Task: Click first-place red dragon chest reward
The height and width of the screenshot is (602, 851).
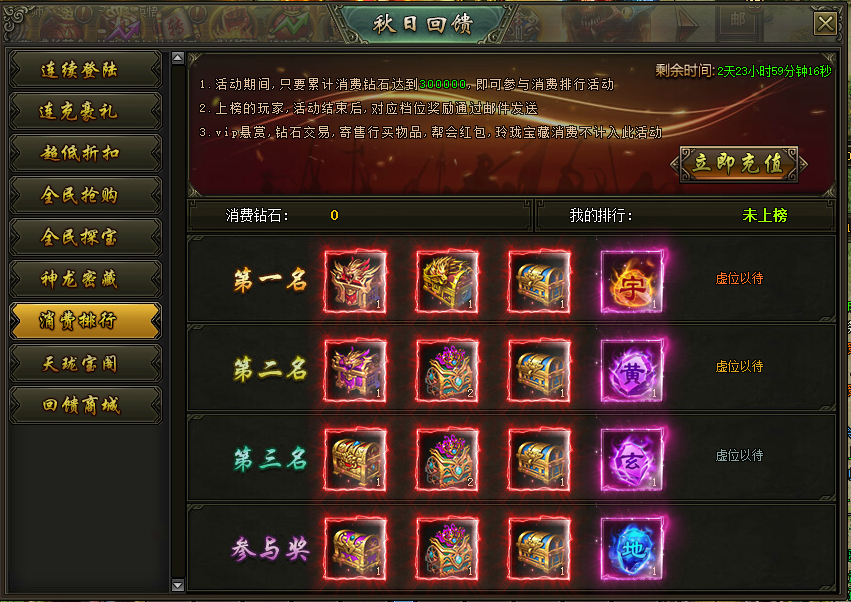Action: click(355, 282)
